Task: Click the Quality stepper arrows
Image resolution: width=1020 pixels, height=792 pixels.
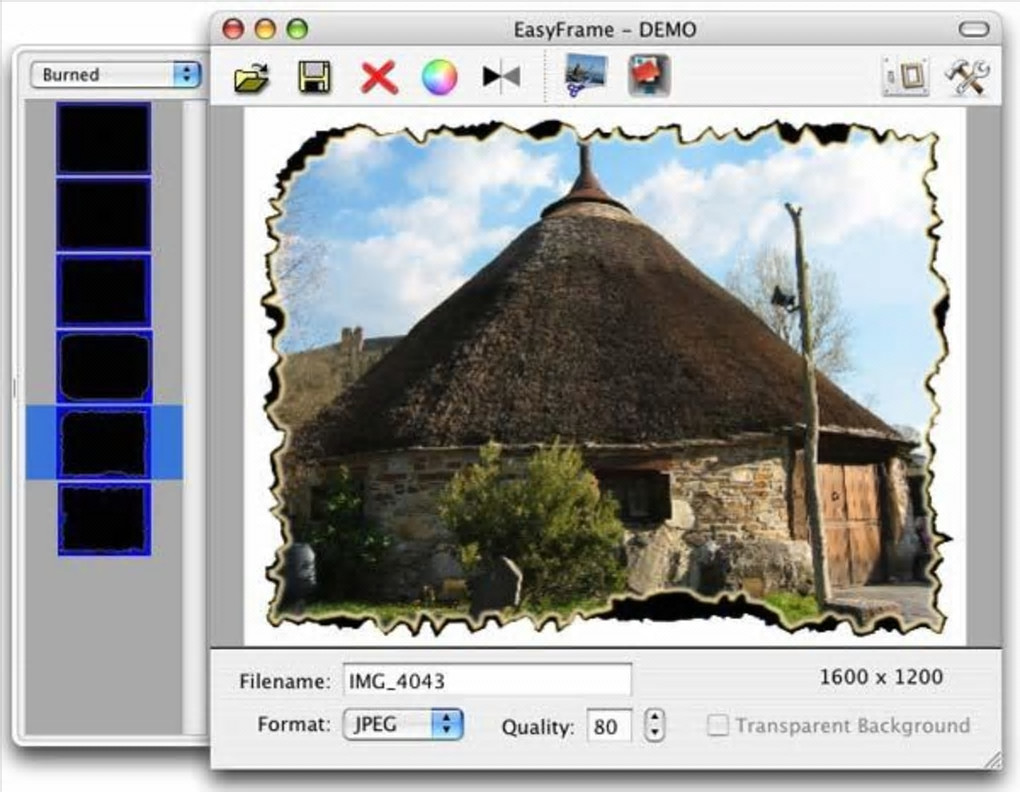Action: [x=654, y=725]
